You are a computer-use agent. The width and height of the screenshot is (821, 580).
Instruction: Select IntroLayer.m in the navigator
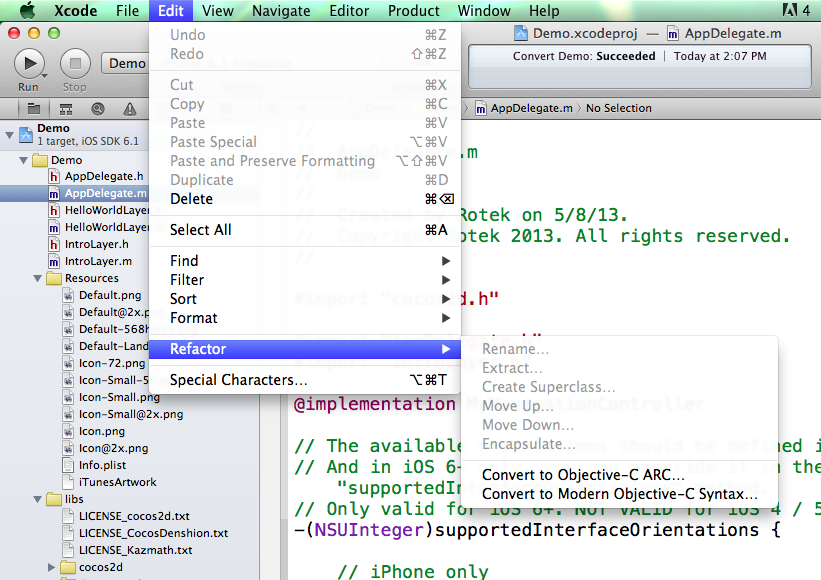click(98, 261)
